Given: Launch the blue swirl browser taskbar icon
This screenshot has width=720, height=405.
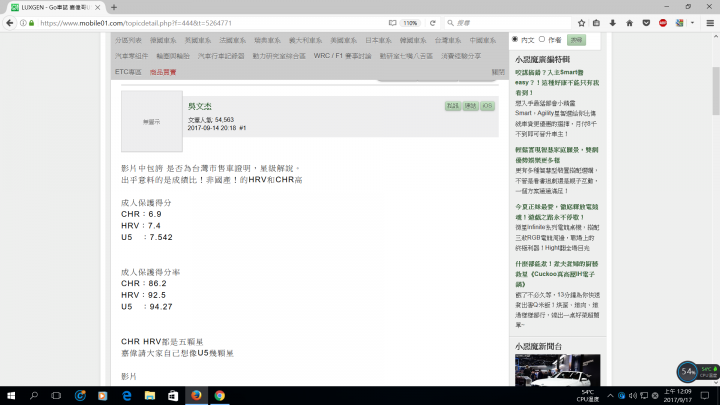Looking at the screenshot, I should pos(80,395).
